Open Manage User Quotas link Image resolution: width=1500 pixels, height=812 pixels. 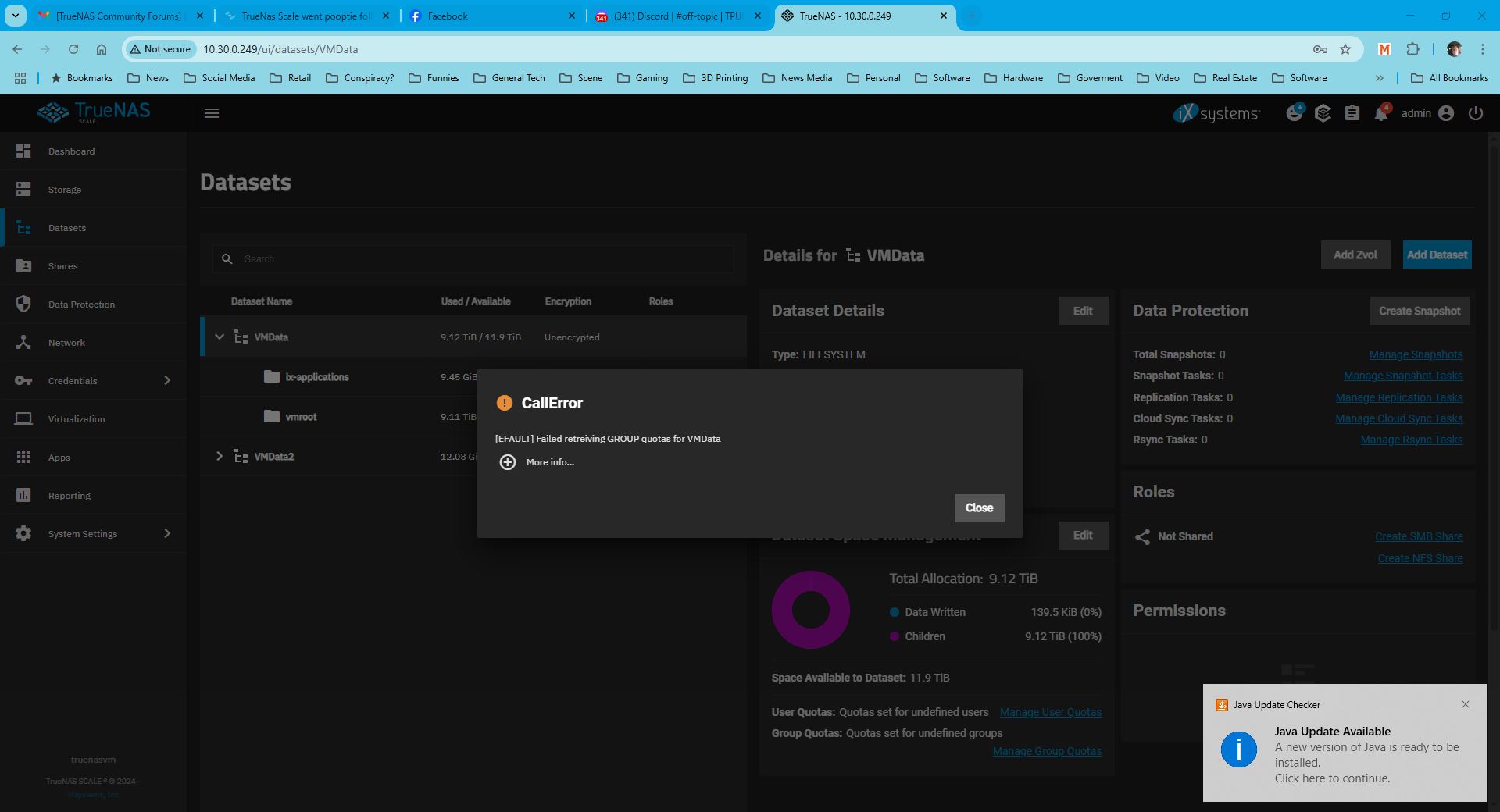(x=1051, y=712)
